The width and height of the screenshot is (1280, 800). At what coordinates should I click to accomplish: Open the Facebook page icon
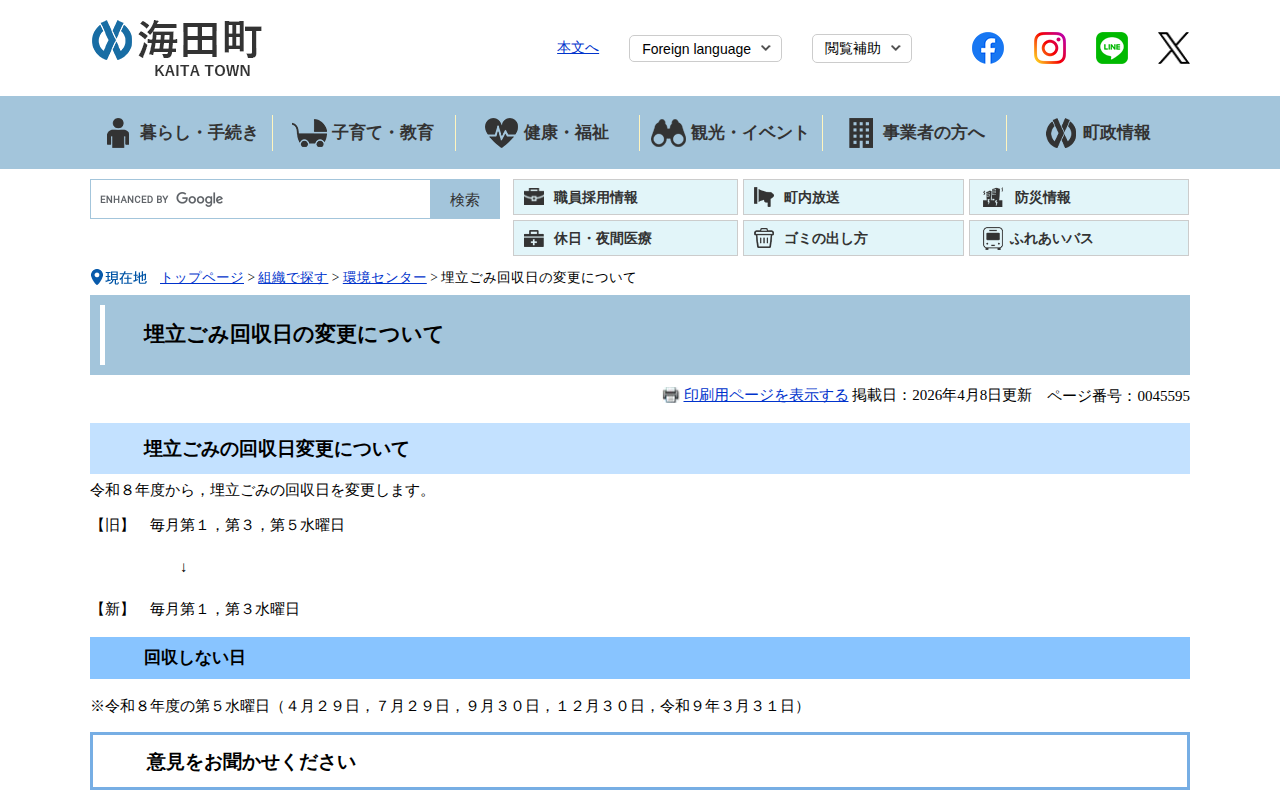pyautogui.click(x=988, y=48)
